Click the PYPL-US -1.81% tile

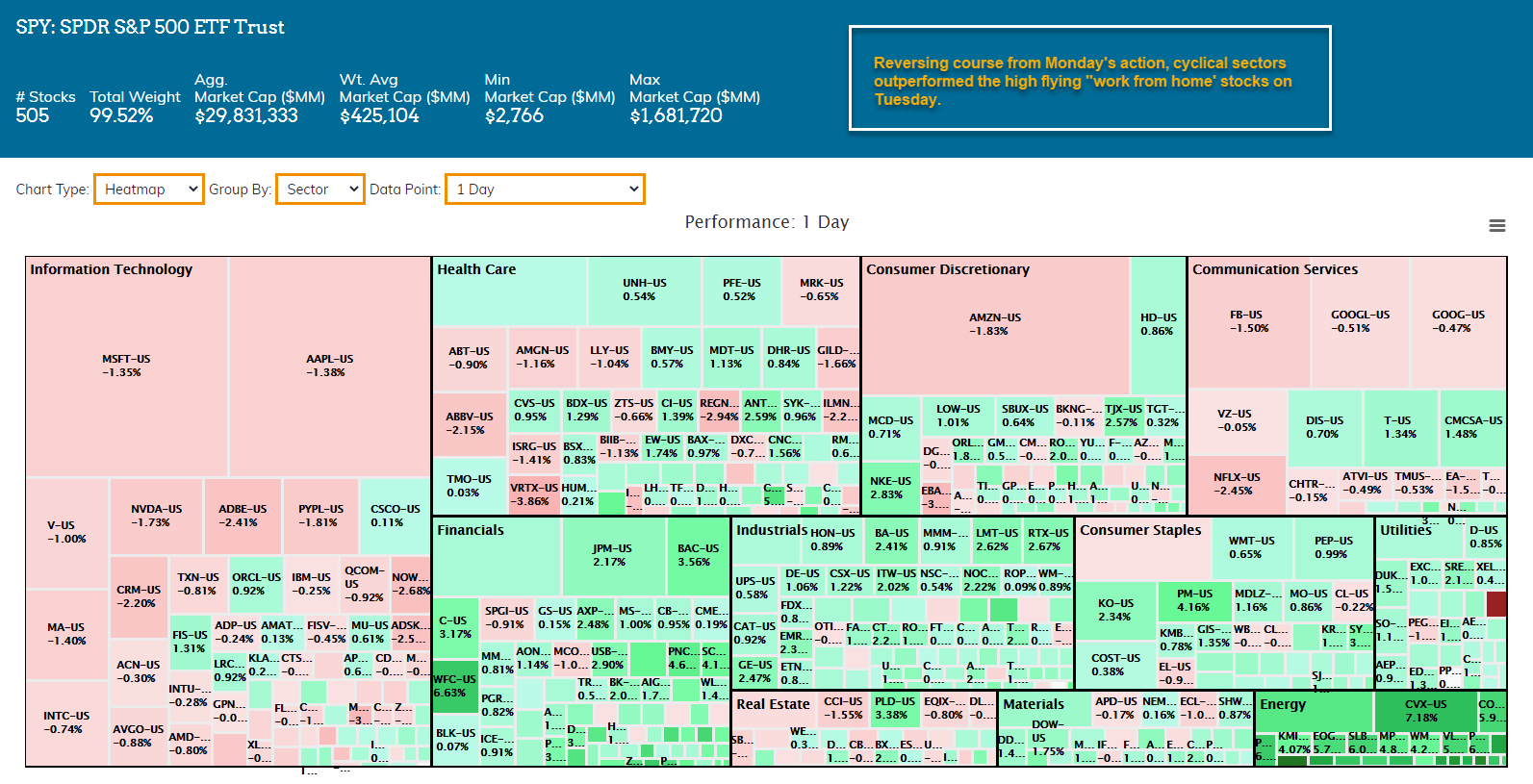tap(320, 517)
